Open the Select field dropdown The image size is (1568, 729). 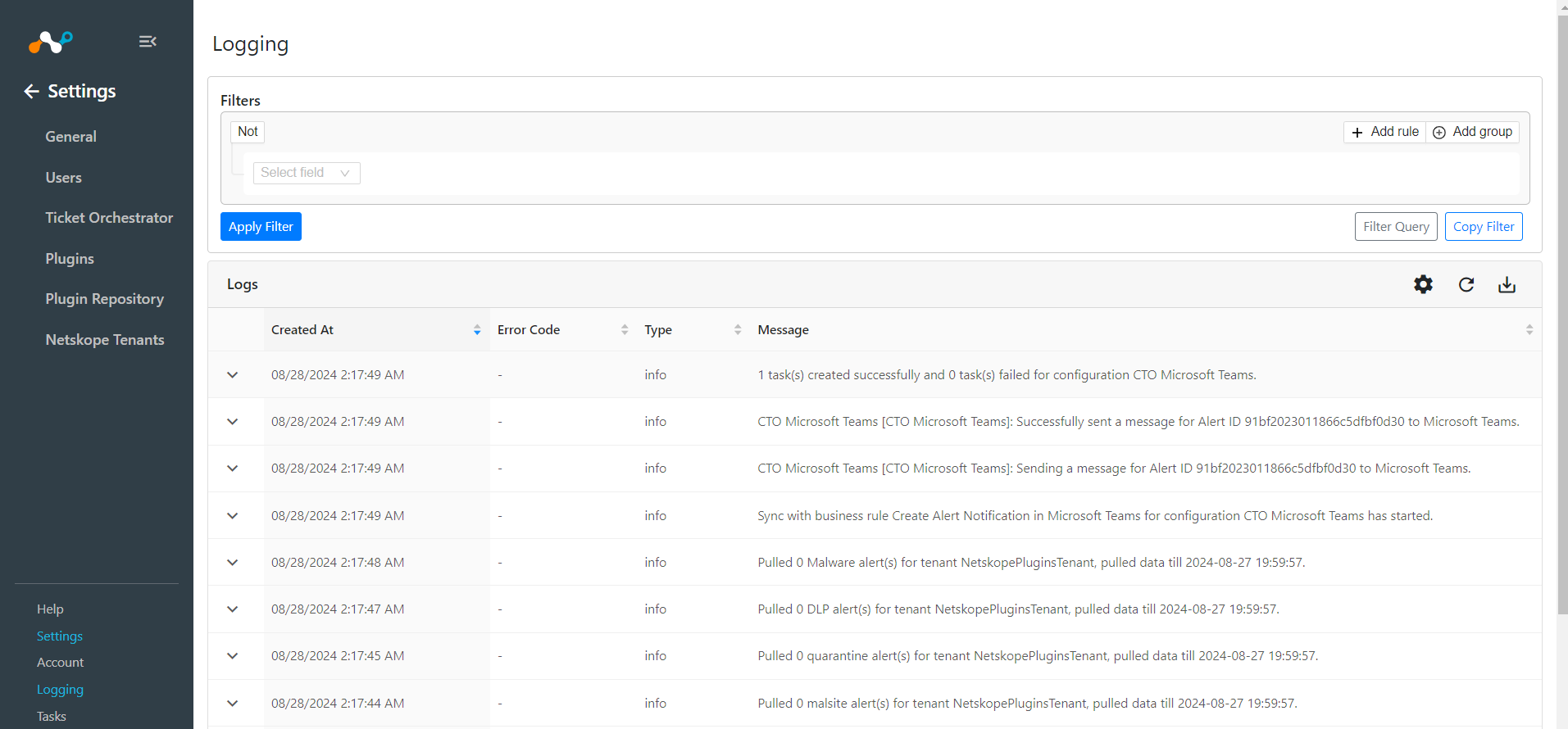(307, 173)
